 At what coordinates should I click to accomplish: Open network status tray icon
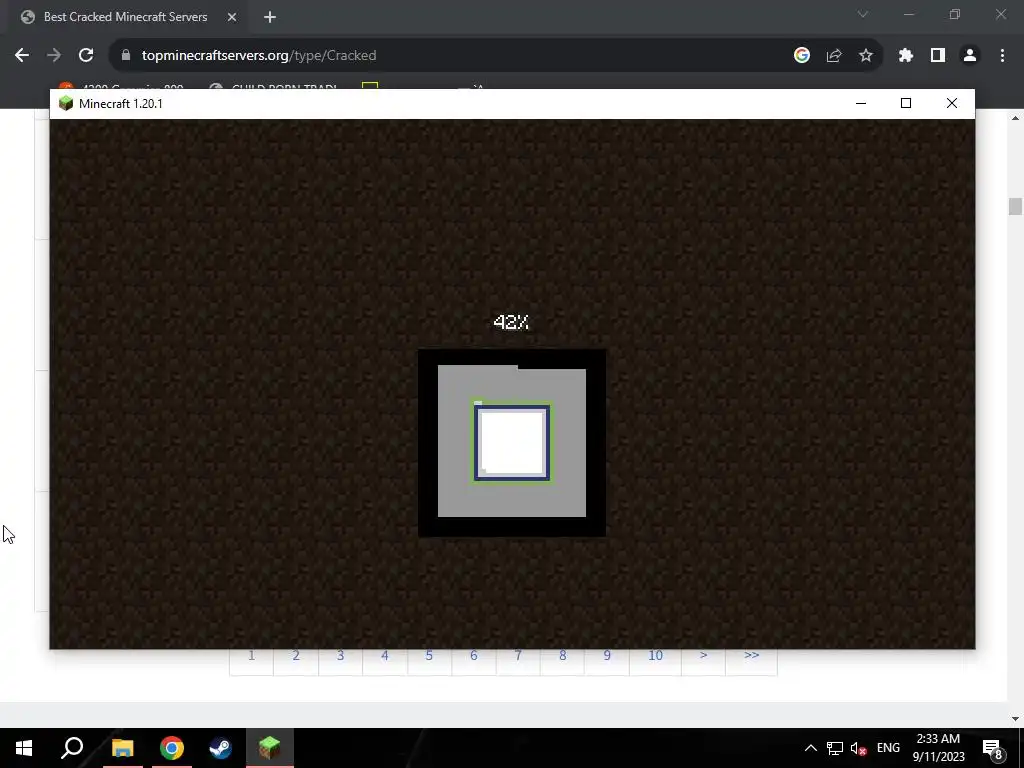tap(835, 748)
